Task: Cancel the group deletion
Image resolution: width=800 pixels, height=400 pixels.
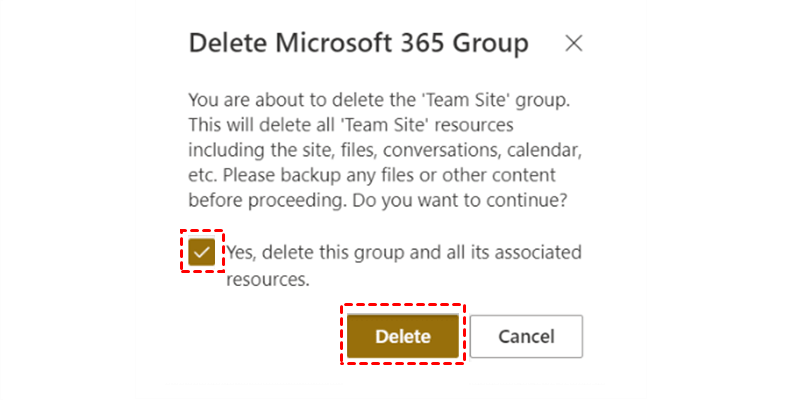Action: (526, 336)
